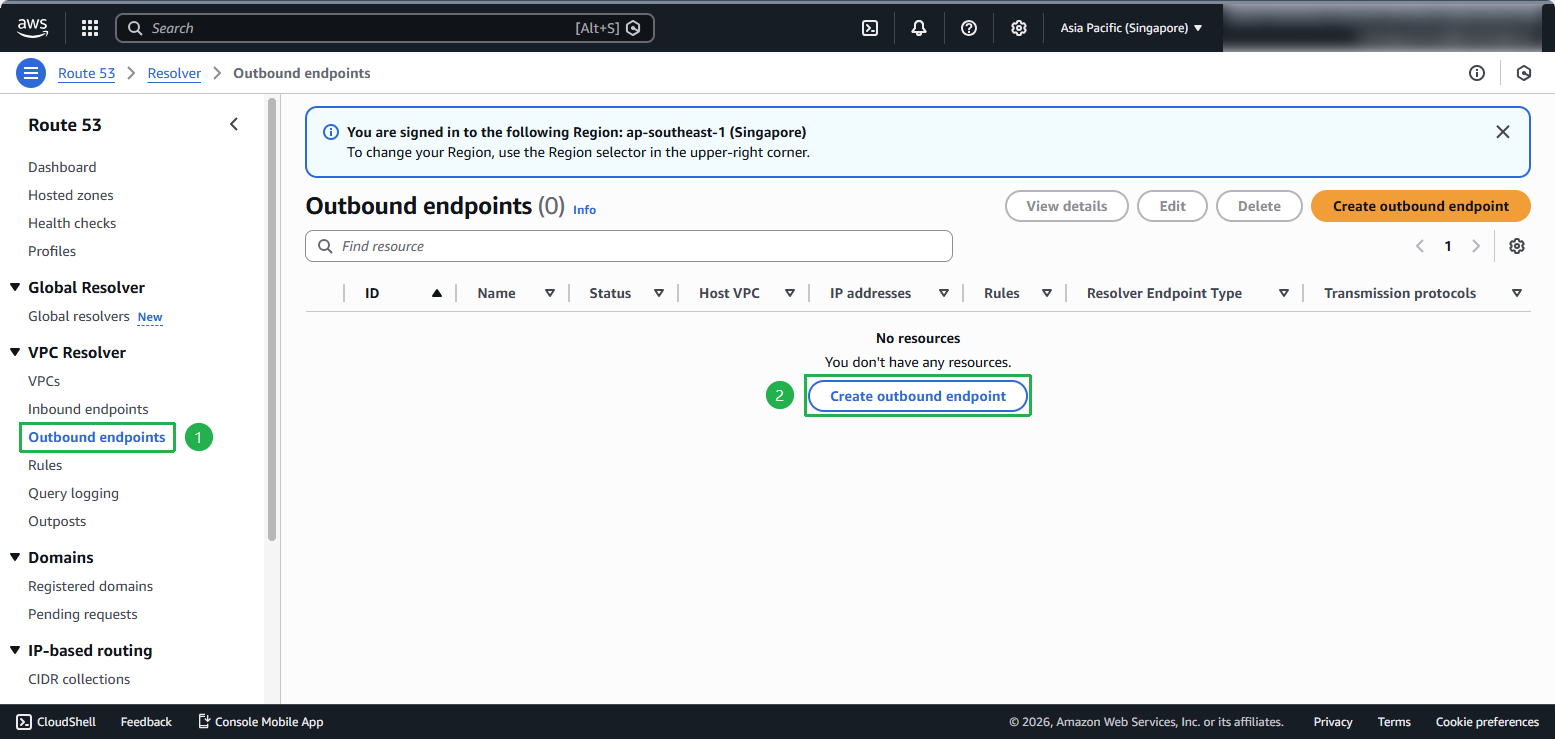Screen dimensions: 1555x739
Task: Collapse the IP-based routing section
Action: (15, 651)
